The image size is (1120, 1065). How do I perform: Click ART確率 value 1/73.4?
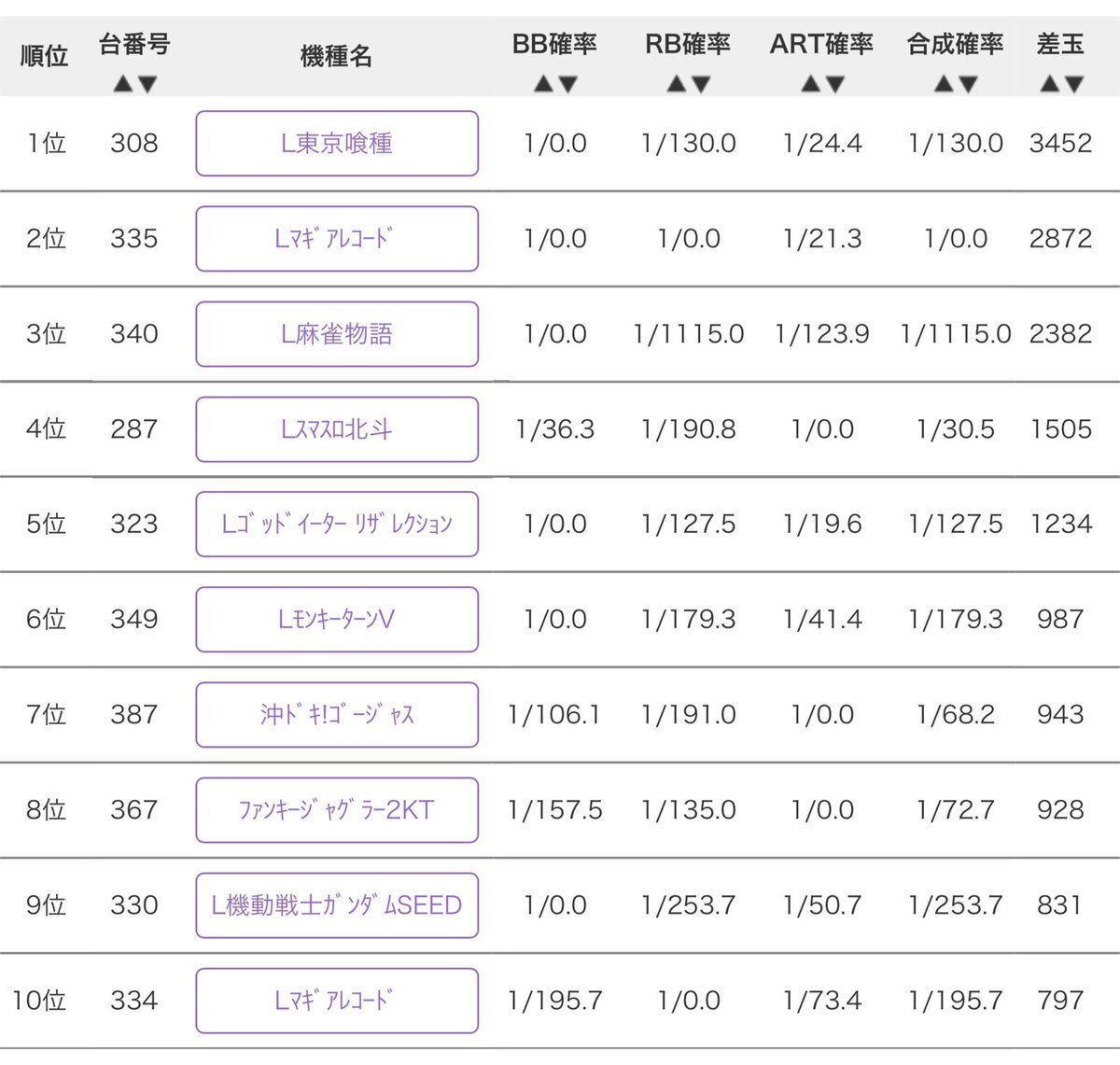coord(822,1001)
